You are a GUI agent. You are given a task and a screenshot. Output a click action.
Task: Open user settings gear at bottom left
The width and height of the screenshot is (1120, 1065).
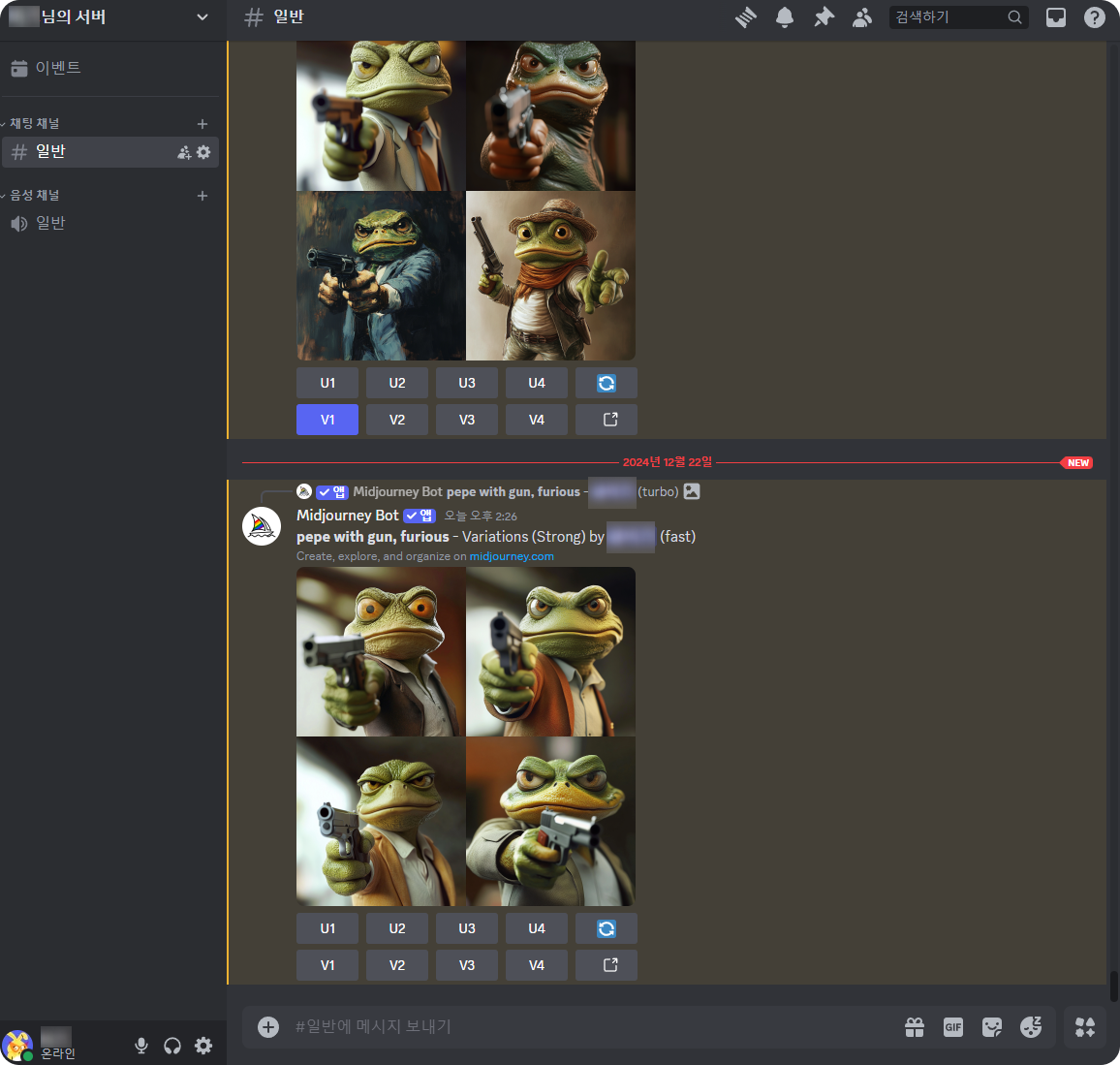pyautogui.click(x=203, y=1046)
